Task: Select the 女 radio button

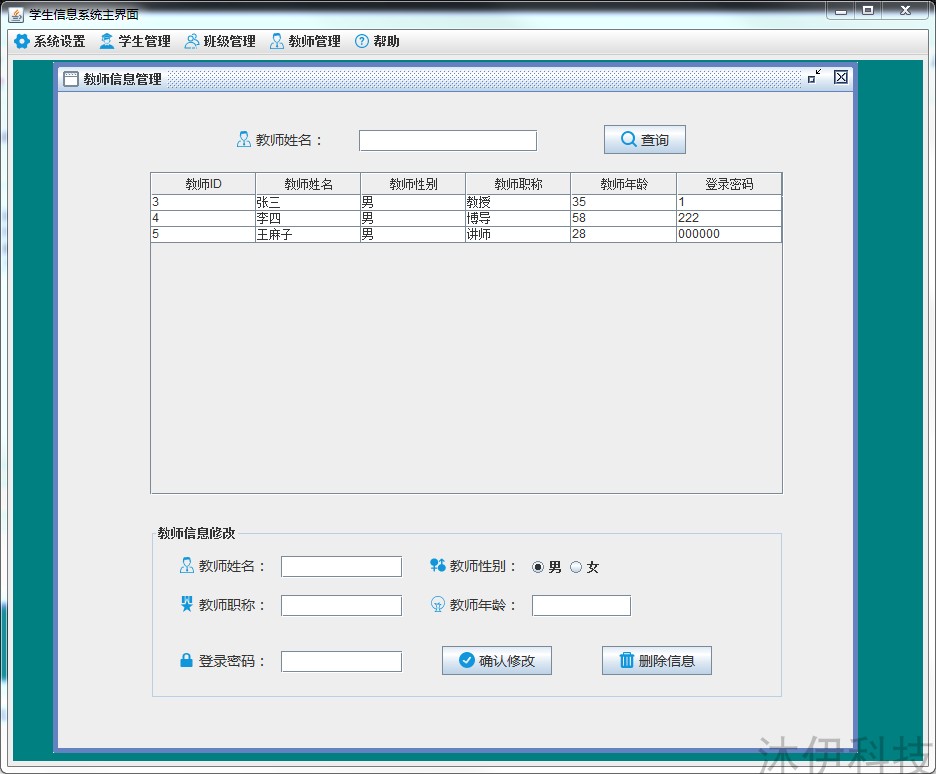Action: [x=576, y=567]
